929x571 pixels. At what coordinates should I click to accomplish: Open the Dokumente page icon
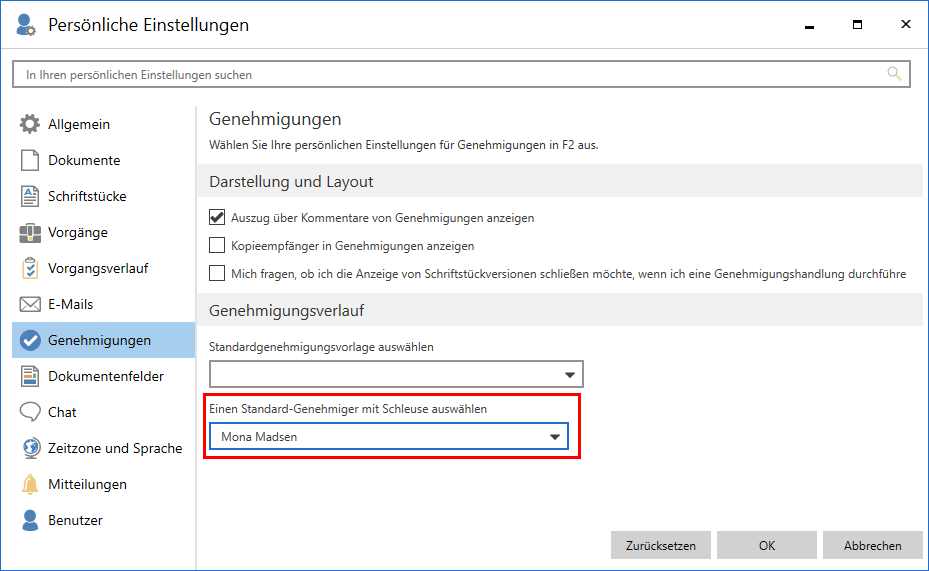click(30, 161)
